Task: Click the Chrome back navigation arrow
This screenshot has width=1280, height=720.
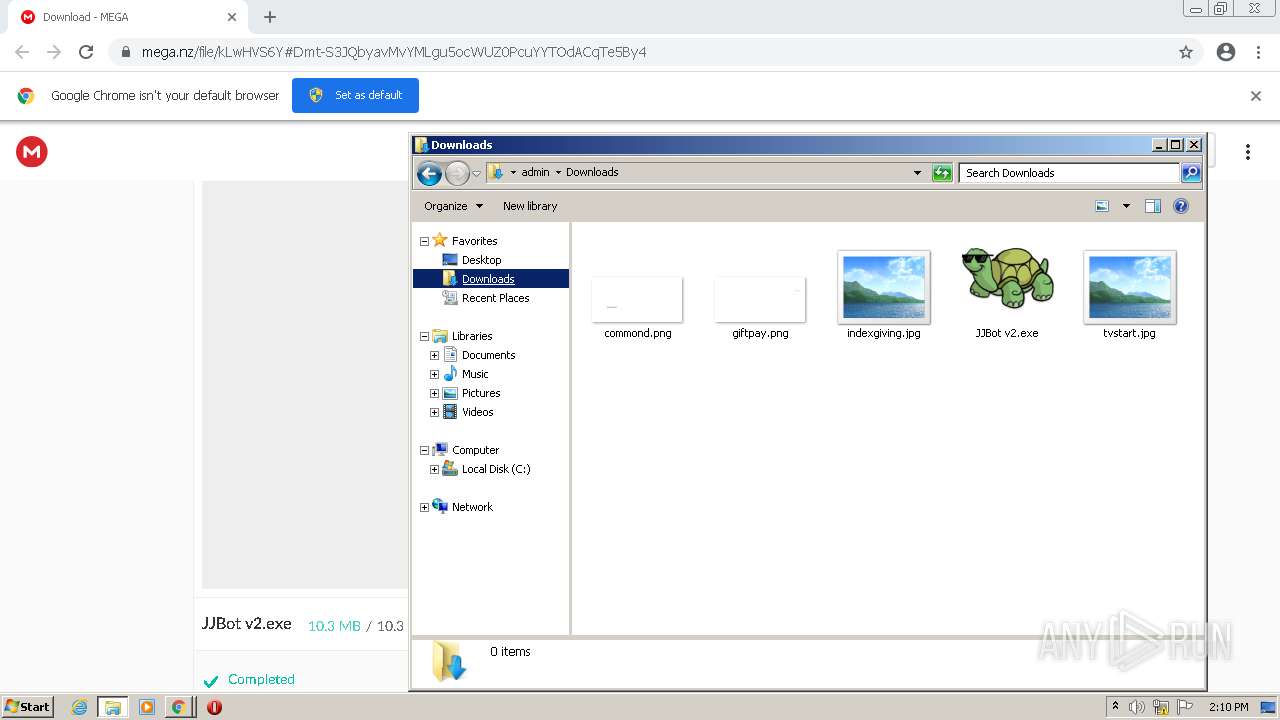Action: (22, 52)
